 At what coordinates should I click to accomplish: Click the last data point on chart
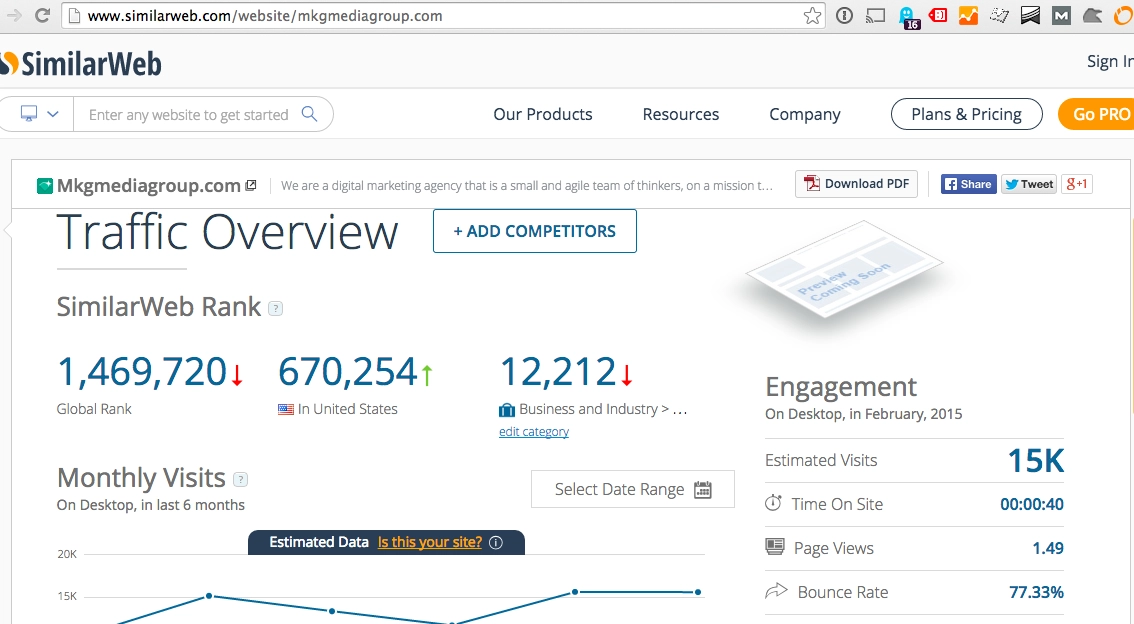pyautogui.click(x=698, y=592)
